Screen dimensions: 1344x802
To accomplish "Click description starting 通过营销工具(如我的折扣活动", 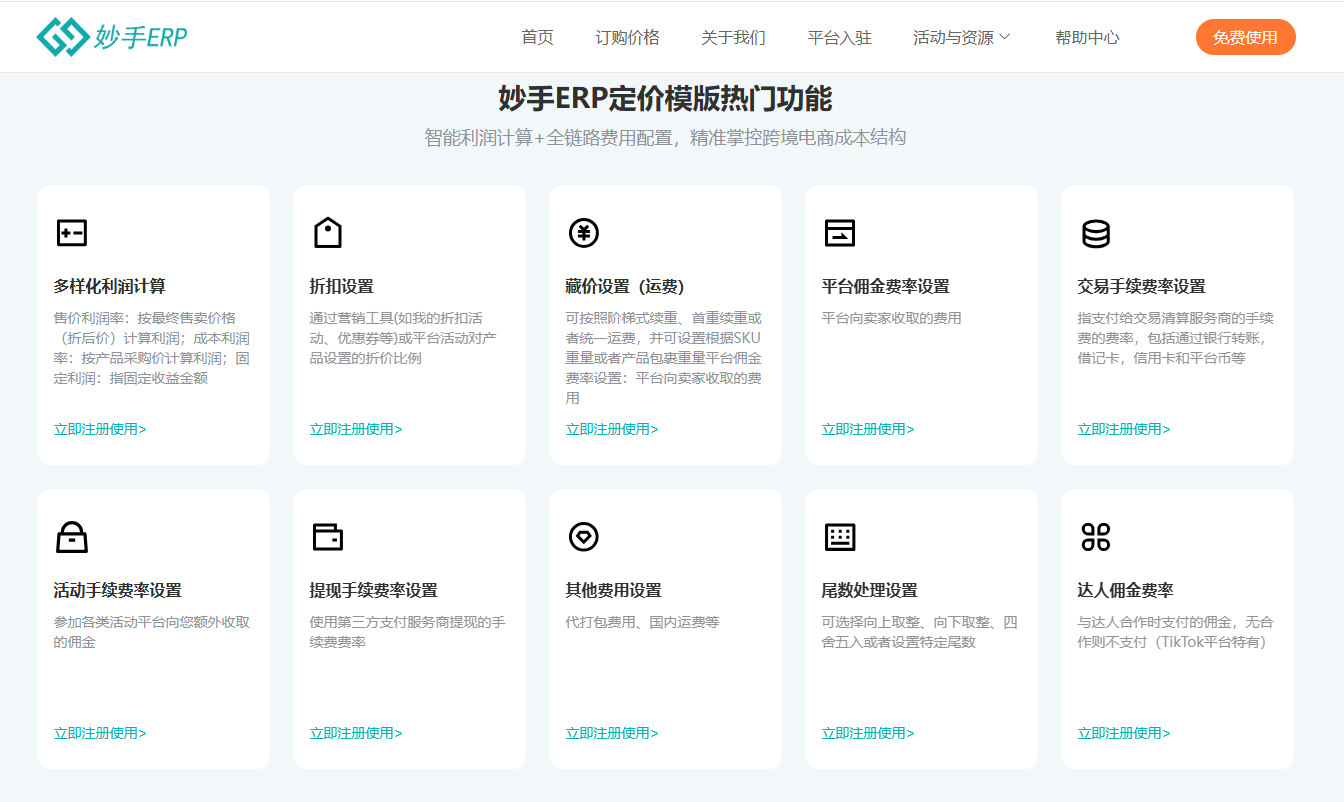I will coord(403,338).
